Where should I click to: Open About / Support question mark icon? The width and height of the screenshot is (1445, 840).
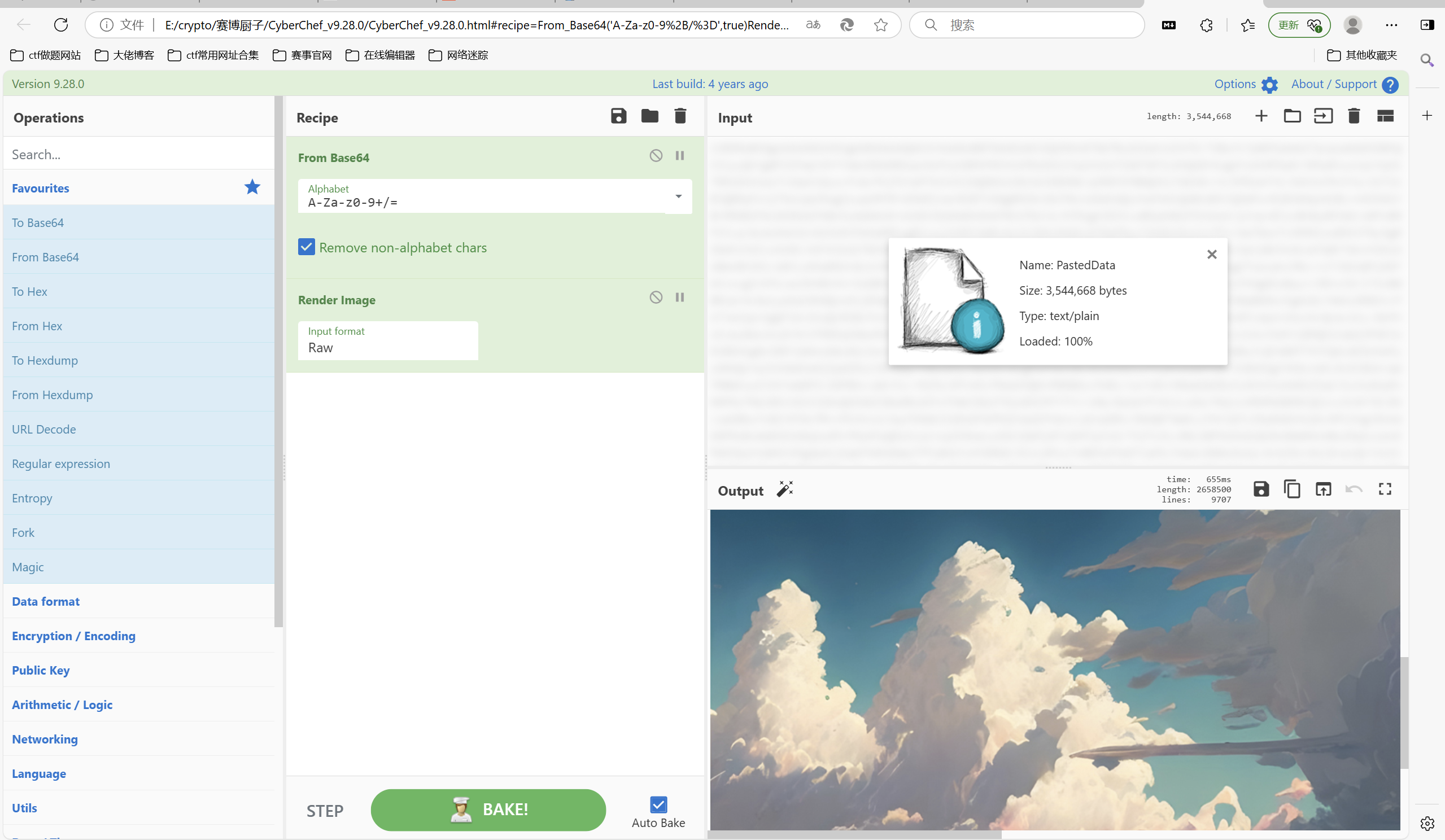point(1390,85)
